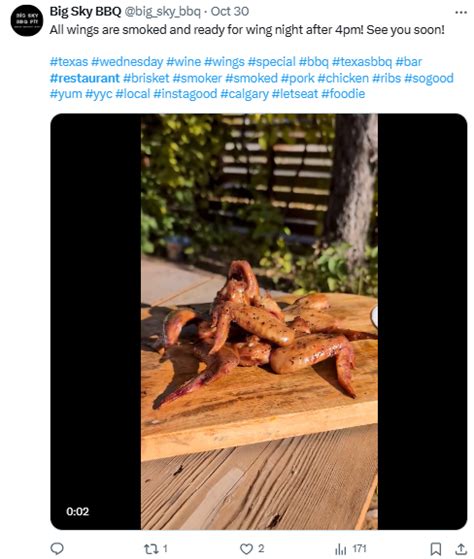Open the #yyc hashtag link

pyautogui.click(x=99, y=94)
